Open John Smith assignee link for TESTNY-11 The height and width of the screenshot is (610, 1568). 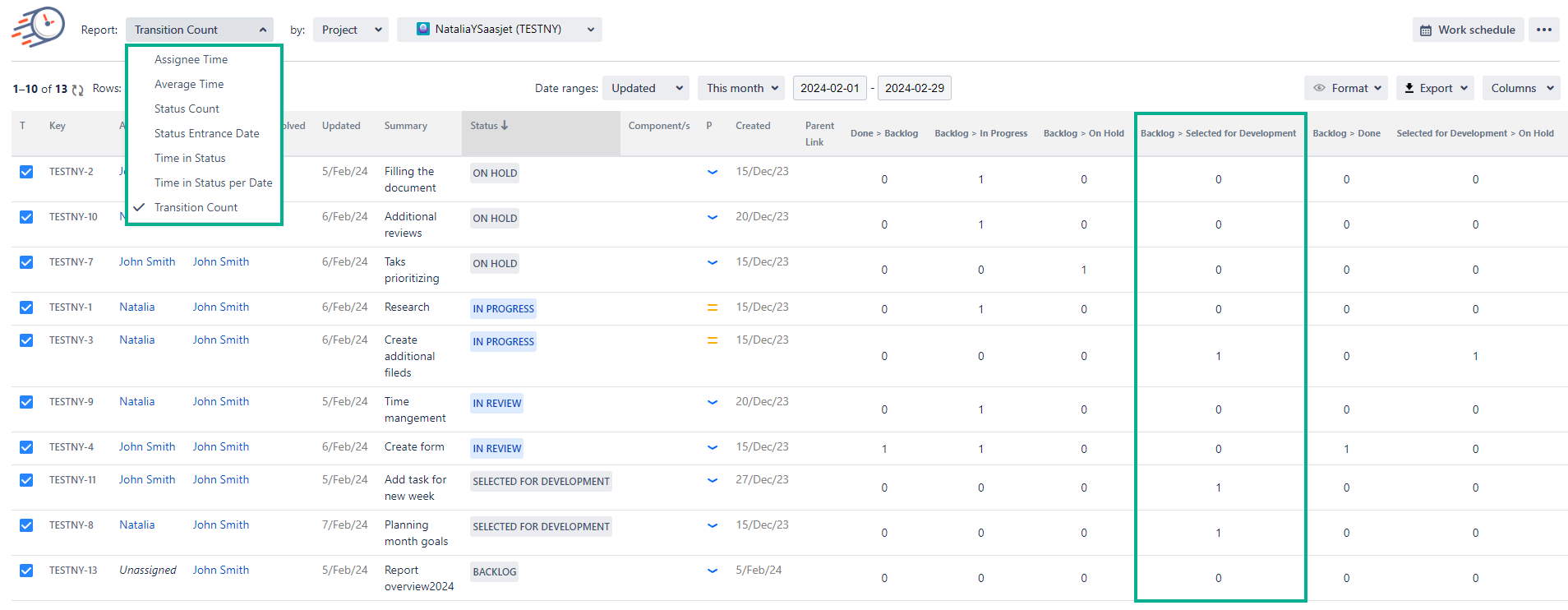click(x=147, y=479)
